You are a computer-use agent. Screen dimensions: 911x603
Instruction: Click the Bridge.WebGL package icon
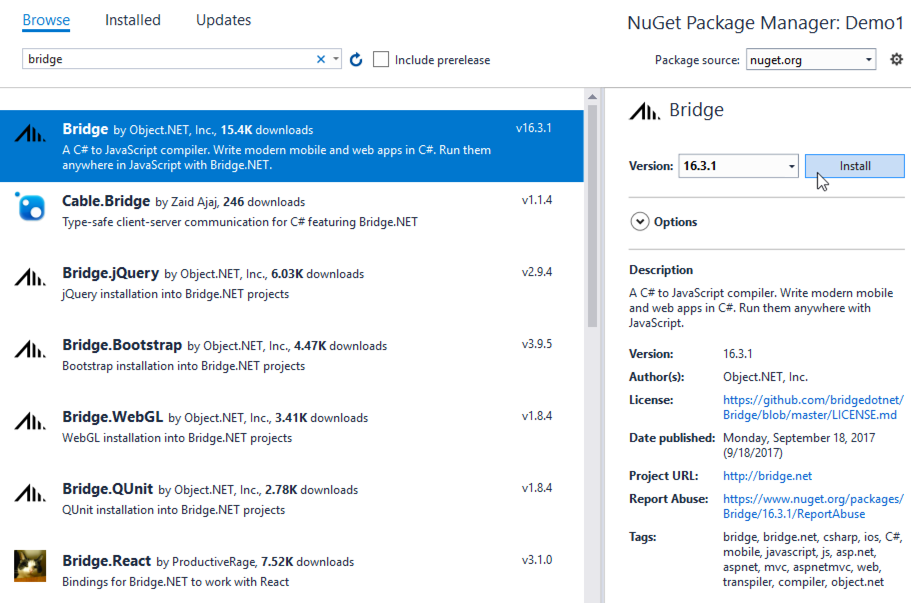click(x=30, y=422)
